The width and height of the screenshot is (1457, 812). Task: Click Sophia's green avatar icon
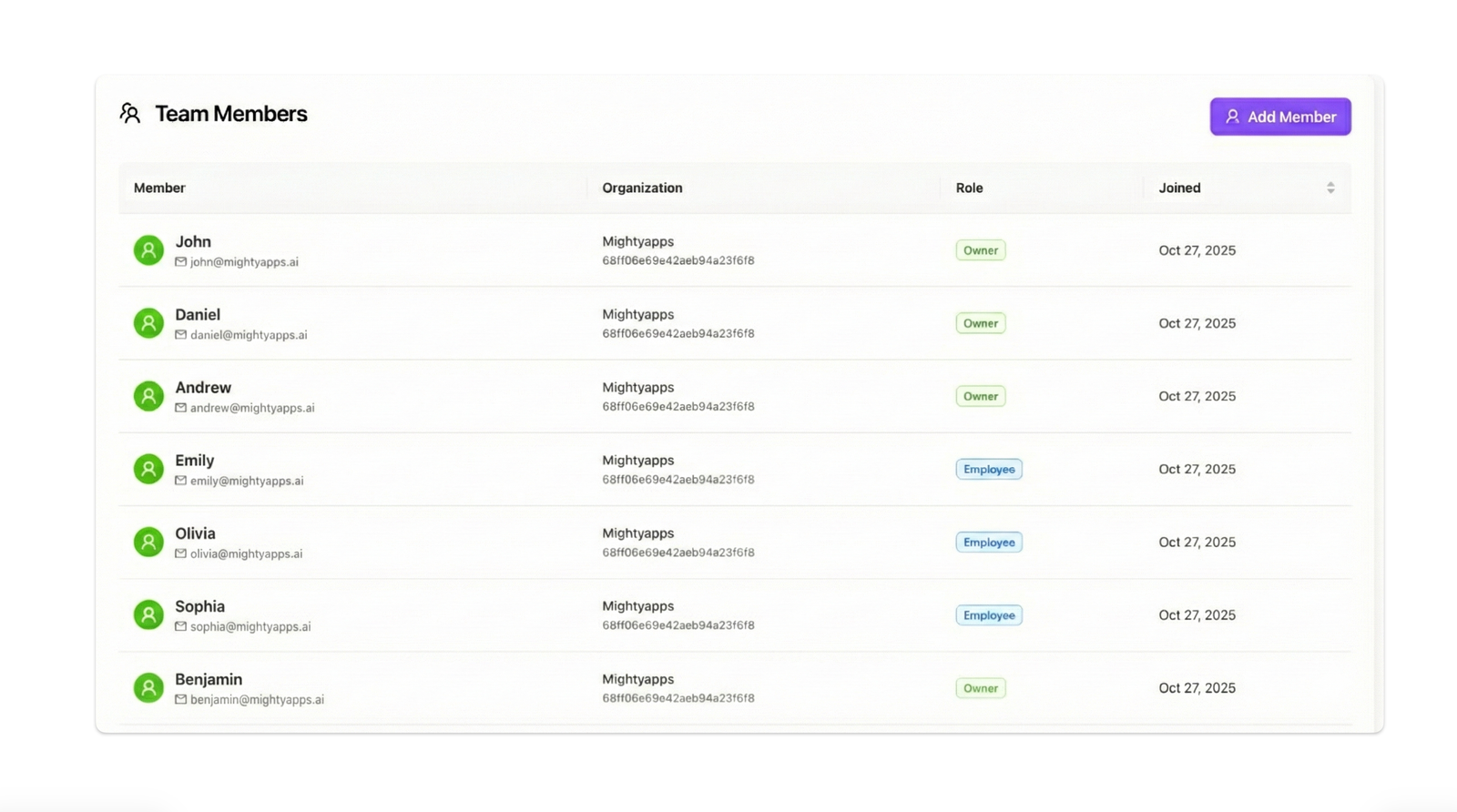coord(148,614)
